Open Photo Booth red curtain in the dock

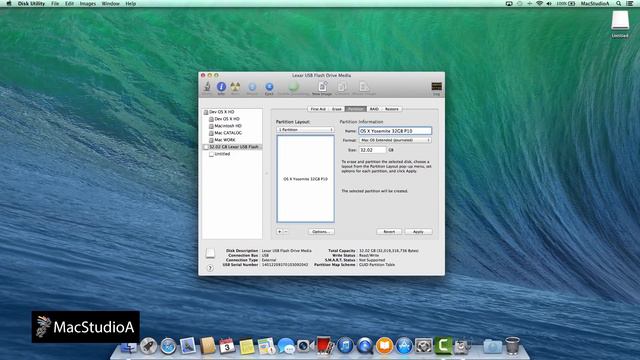tap(325, 345)
